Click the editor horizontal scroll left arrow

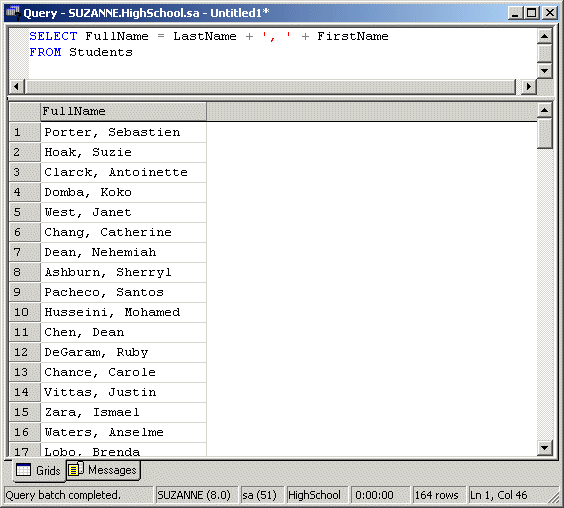click(16, 87)
